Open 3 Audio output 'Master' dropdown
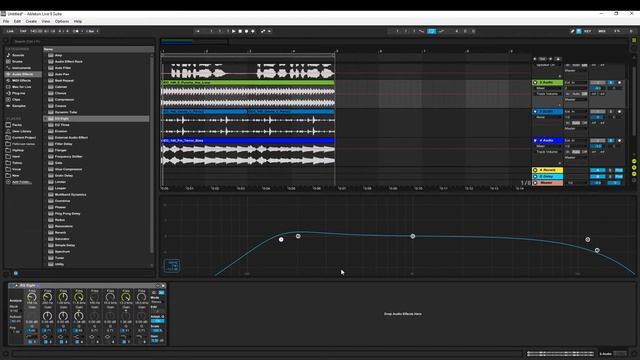640x360 pixels. pyautogui.click(x=576, y=129)
